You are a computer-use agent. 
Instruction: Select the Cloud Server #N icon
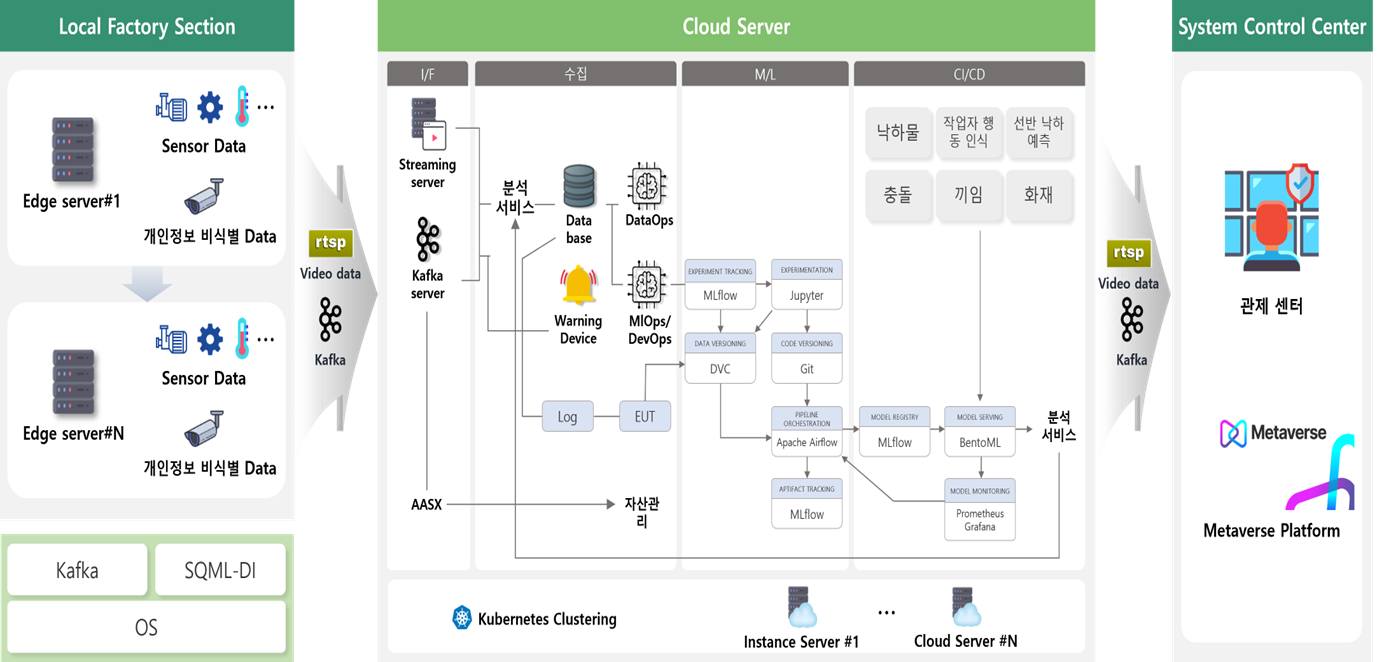point(965,607)
